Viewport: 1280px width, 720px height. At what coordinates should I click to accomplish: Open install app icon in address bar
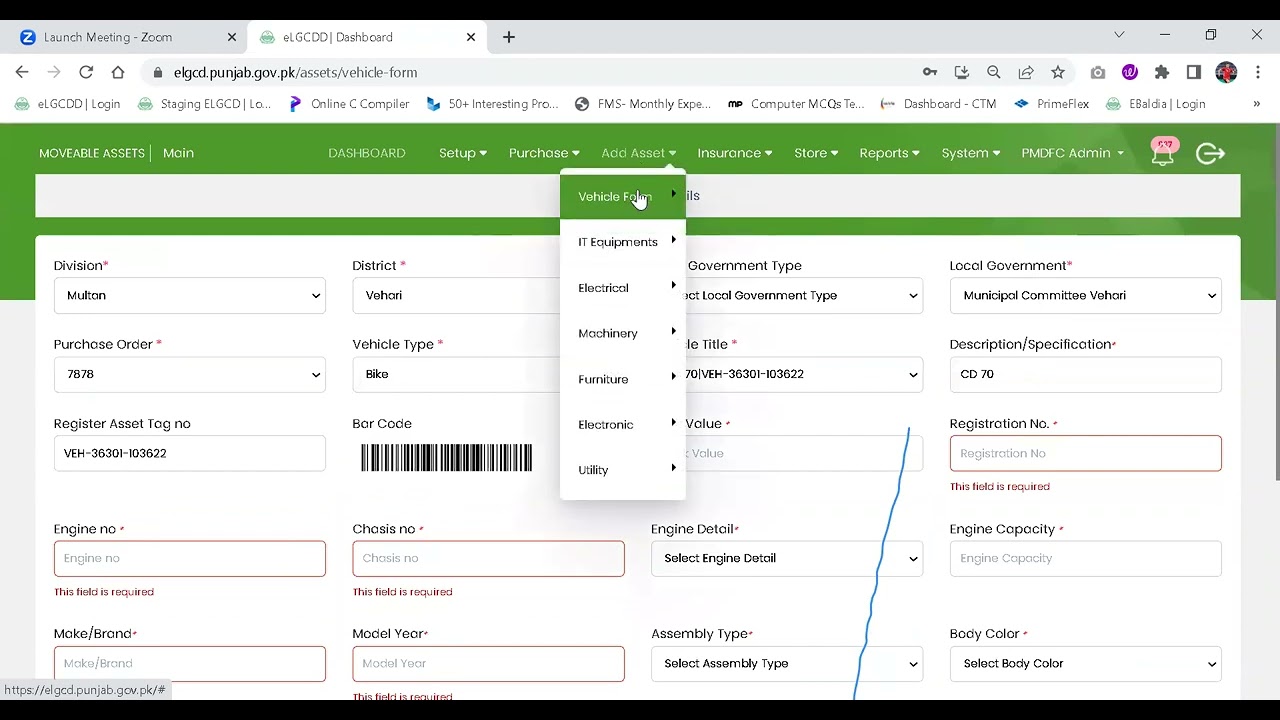(x=962, y=72)
